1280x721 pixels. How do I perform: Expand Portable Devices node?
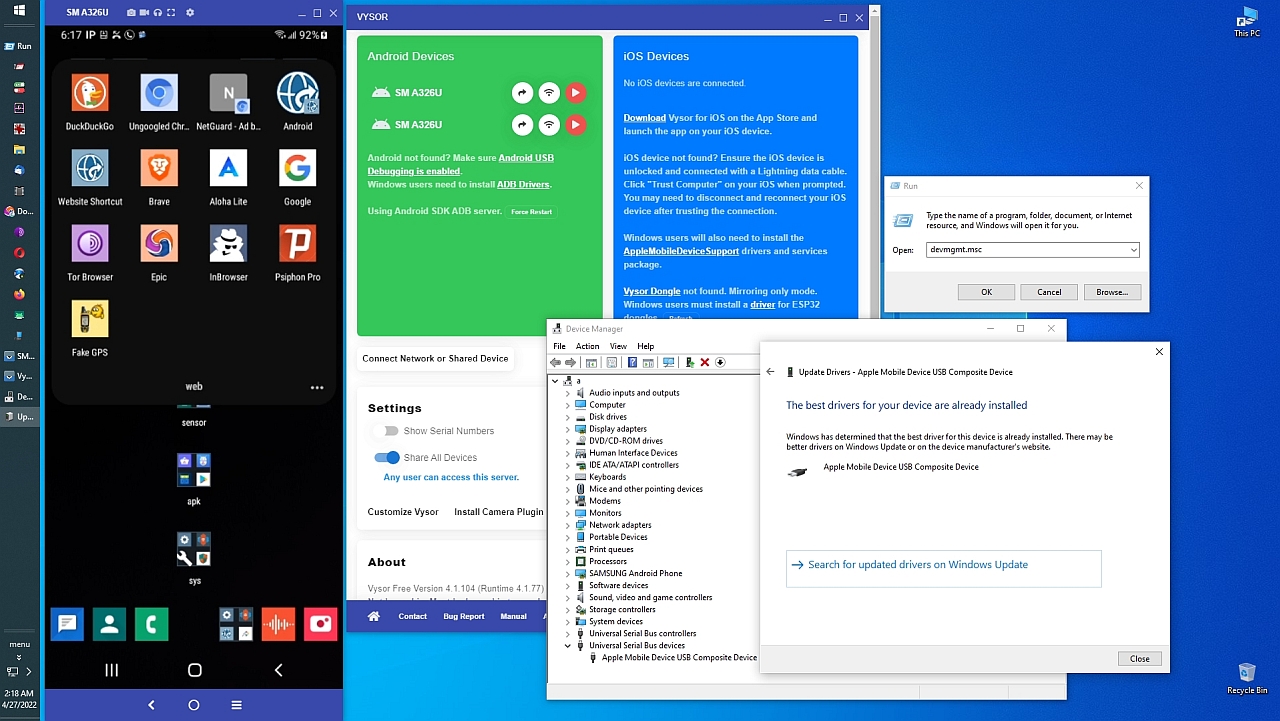(x=567, y=537)
